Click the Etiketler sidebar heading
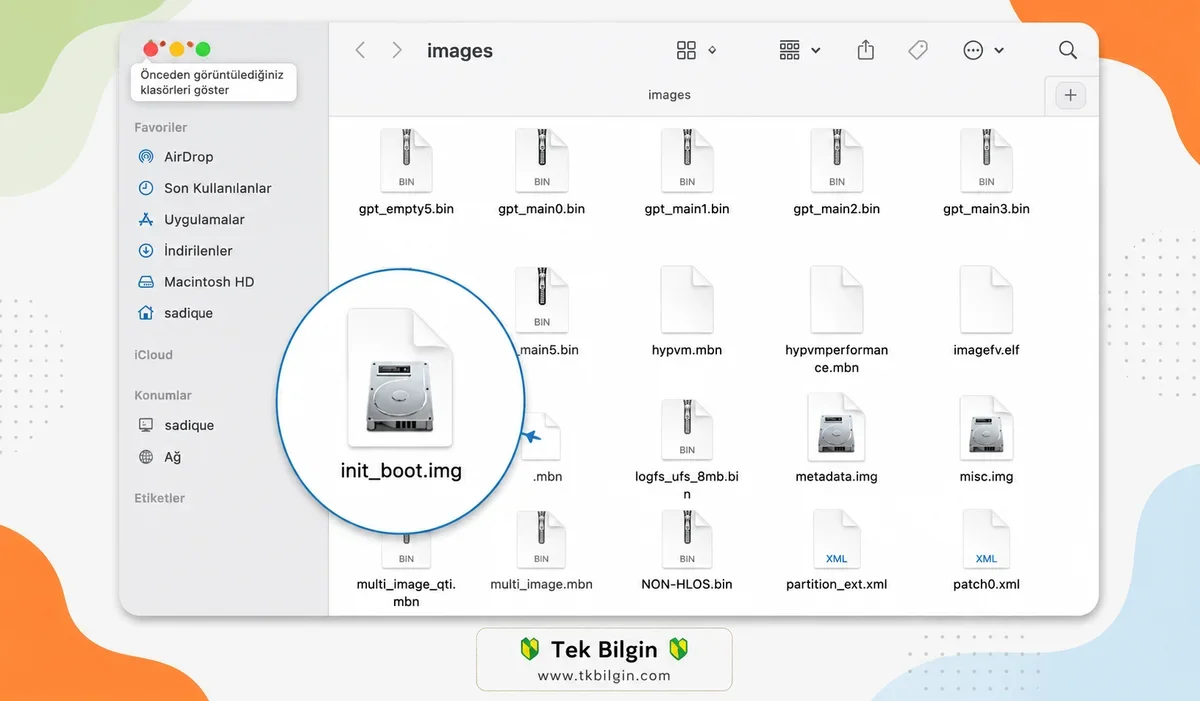 160,498
